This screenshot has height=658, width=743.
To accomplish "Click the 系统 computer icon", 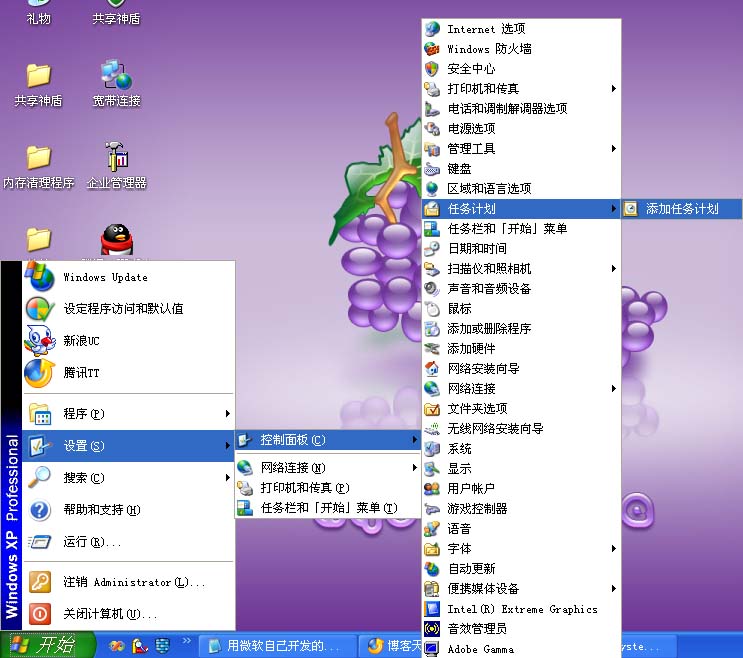I will (x=432, y=448).
